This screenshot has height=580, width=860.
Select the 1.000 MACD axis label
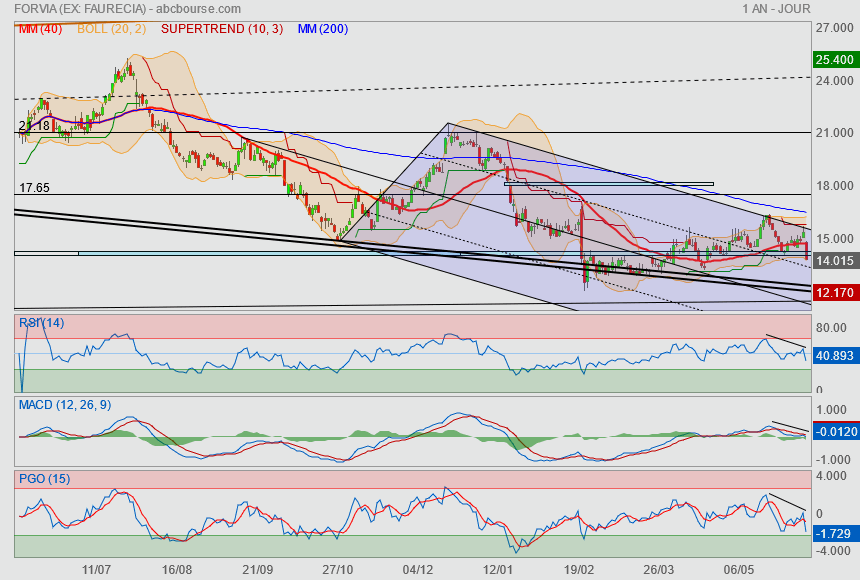831,410
